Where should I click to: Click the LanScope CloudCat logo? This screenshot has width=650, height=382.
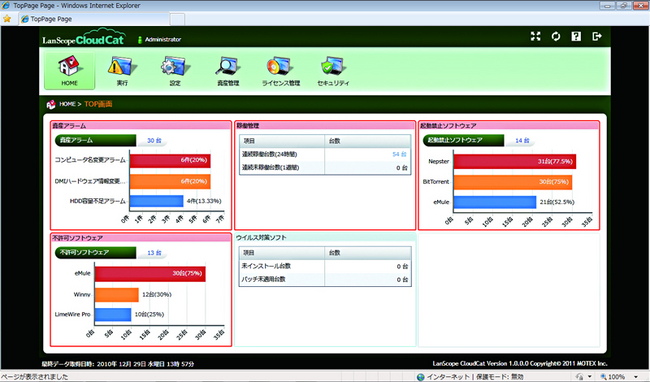[x=84, y=37]
